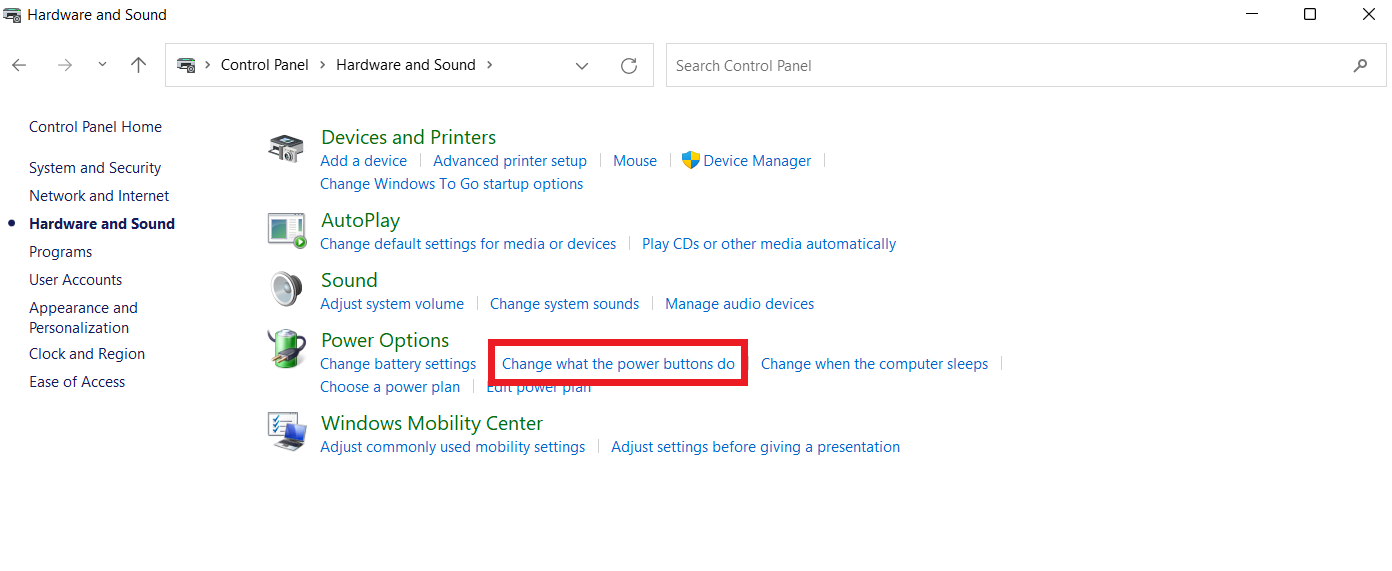Refresh the Control Panel view
The width and height of the screenshot is (1392, 571).
pos(629,65)
